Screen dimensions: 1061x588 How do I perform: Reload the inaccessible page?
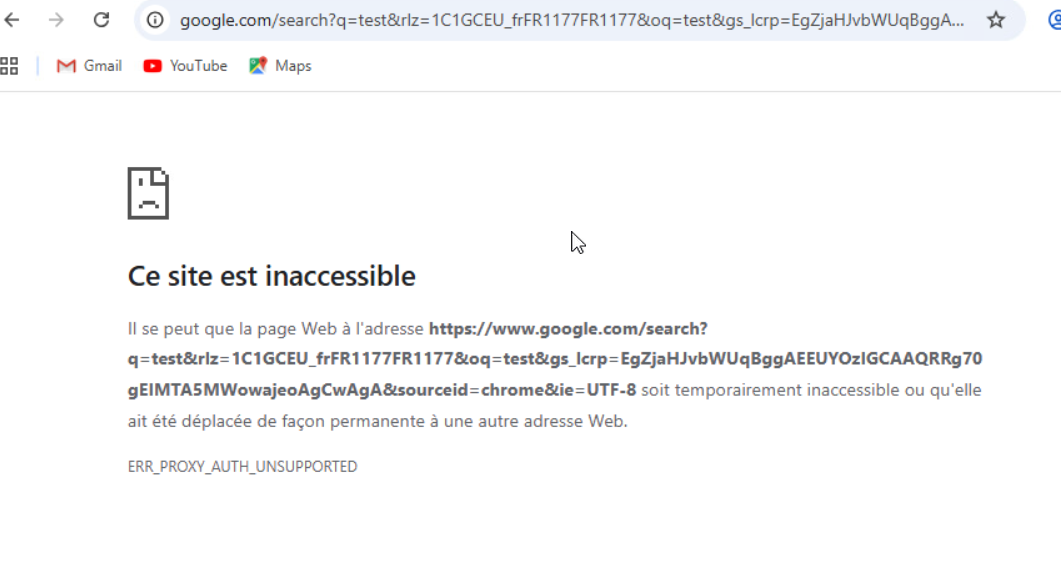101,20
